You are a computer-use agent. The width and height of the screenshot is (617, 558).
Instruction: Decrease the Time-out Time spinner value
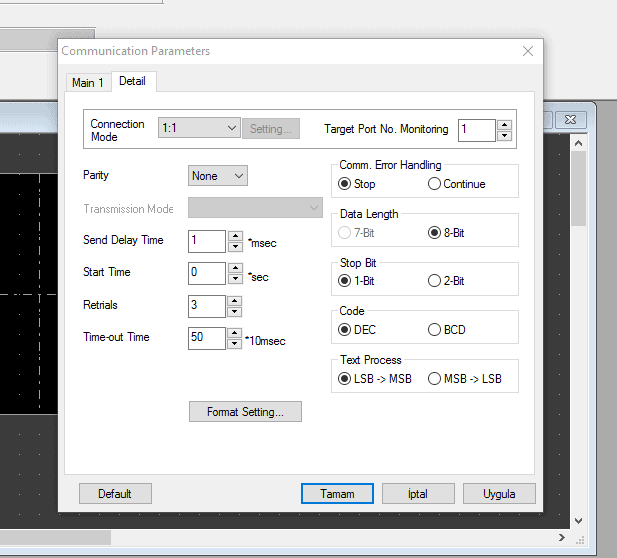pos(235,343)
